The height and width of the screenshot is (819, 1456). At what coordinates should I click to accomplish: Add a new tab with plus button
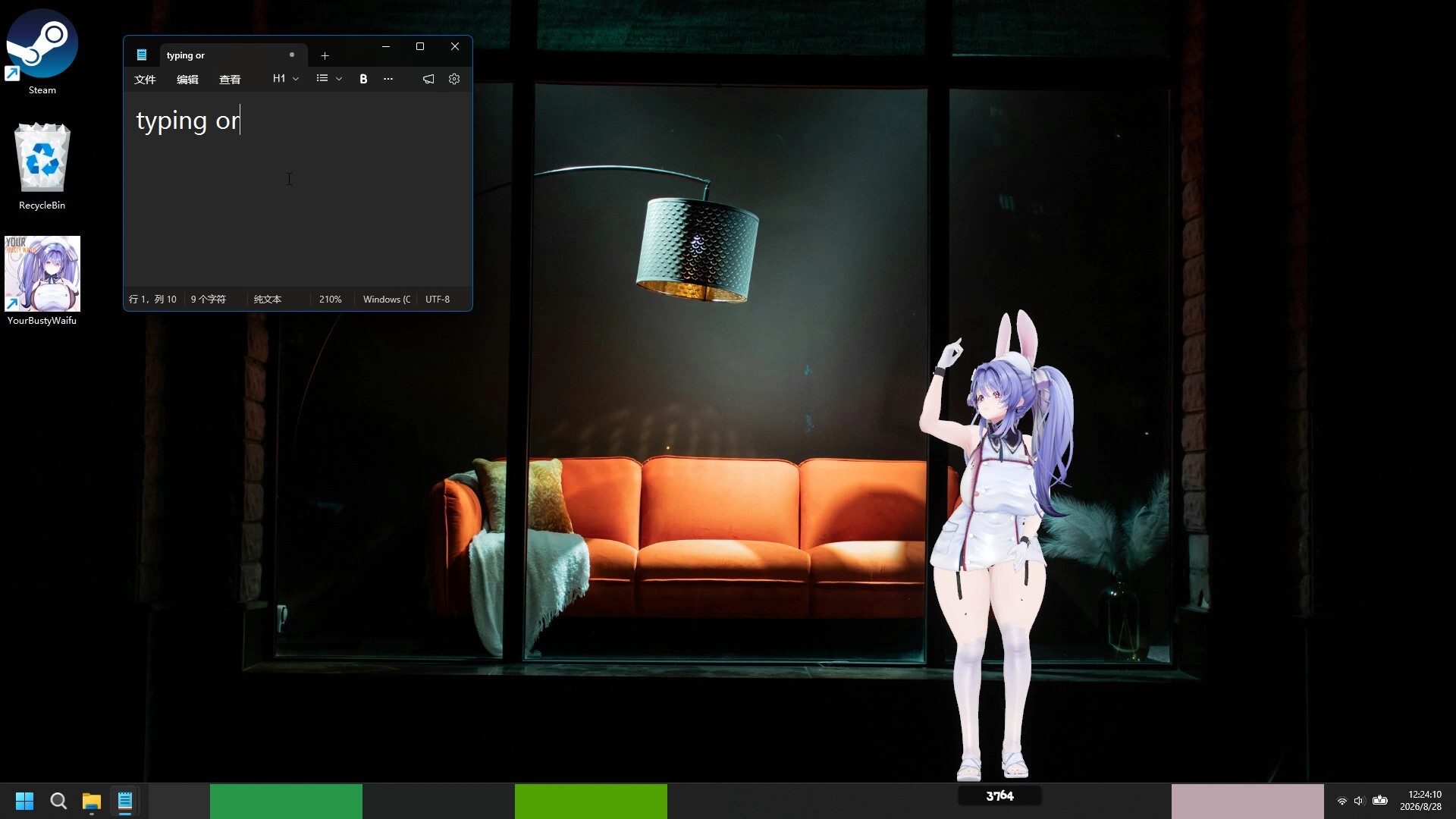click(325, 55)
